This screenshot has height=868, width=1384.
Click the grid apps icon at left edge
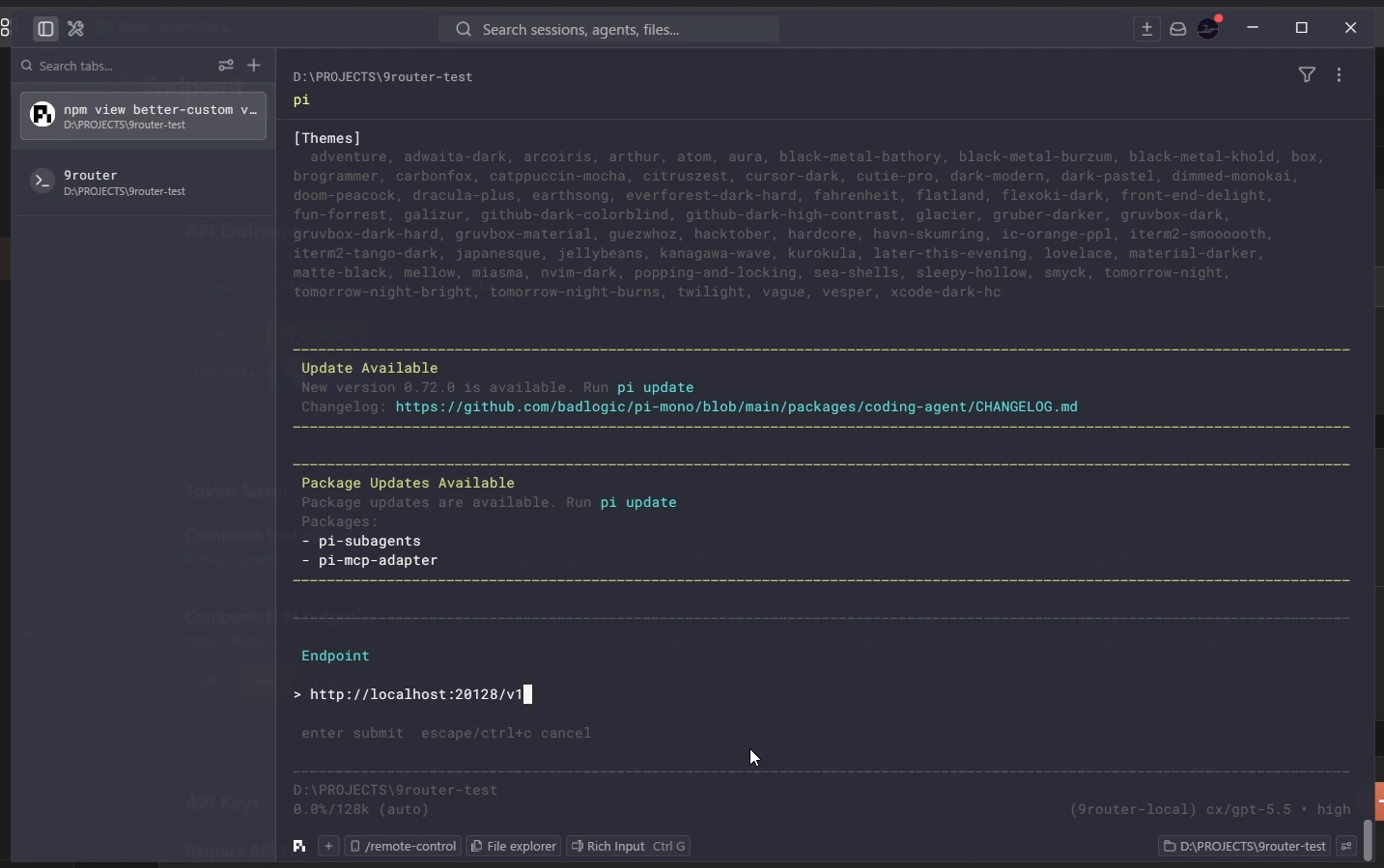point(5,29)
